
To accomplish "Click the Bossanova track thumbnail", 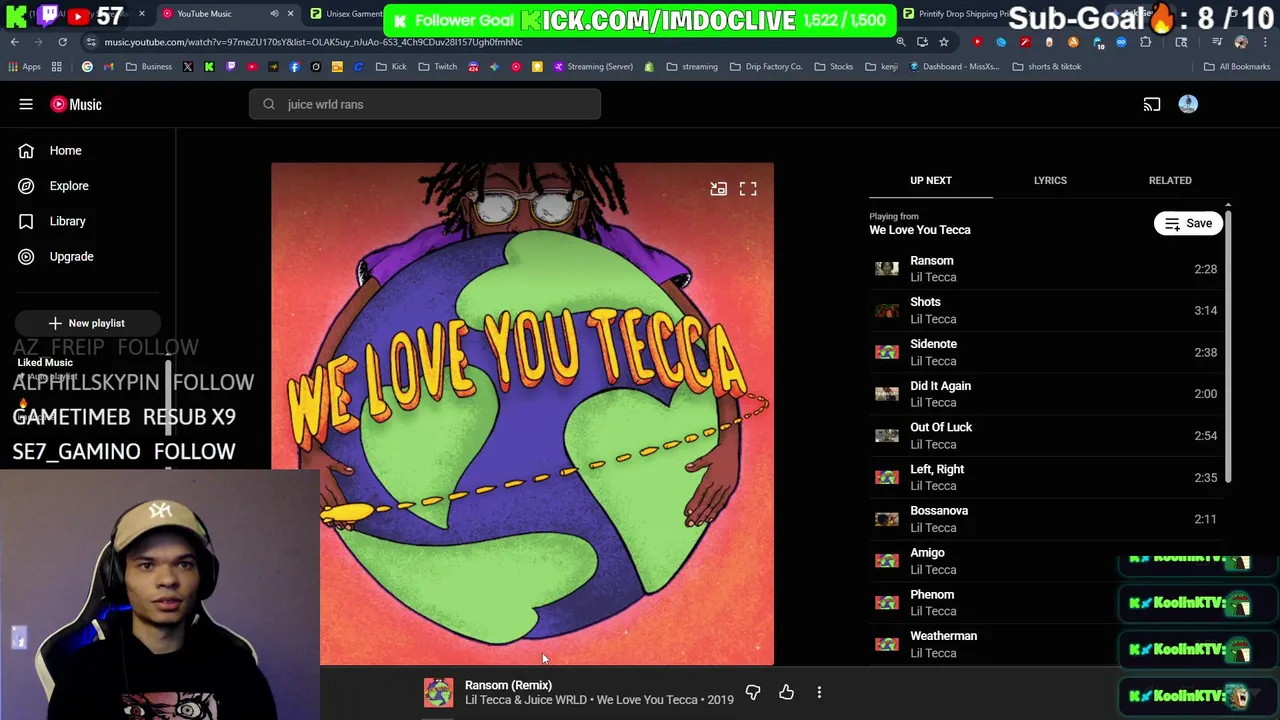I will pos(887,519).
